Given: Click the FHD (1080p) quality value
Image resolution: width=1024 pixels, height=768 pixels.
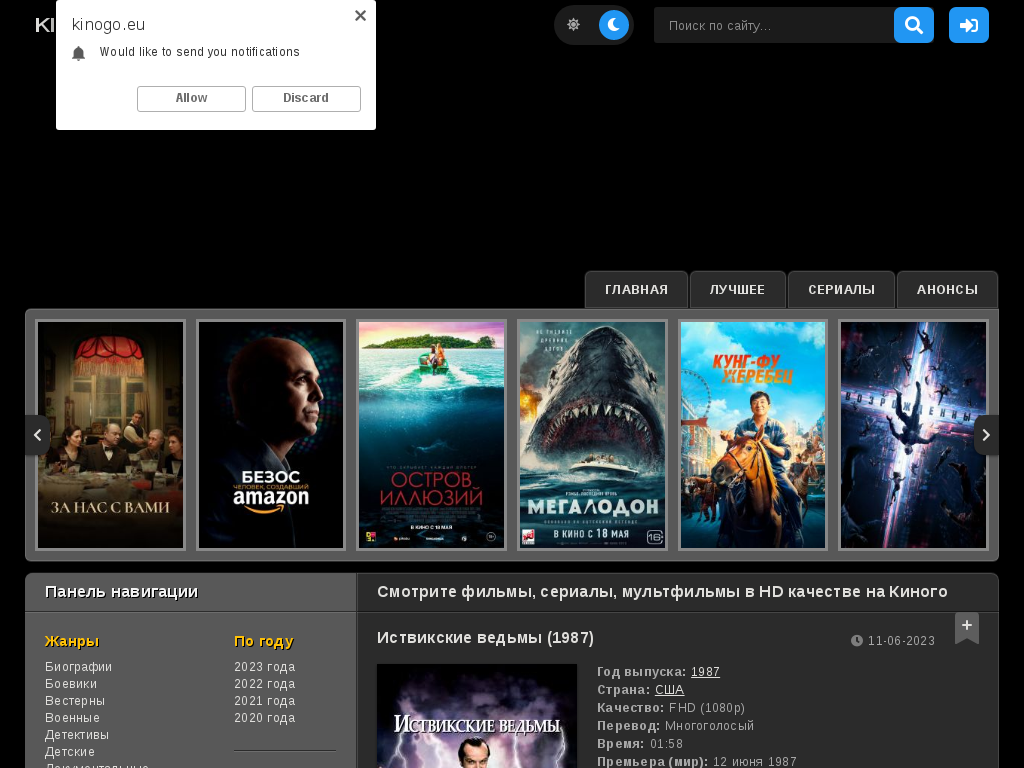Looking at the screenshot, I should point(707,708).
